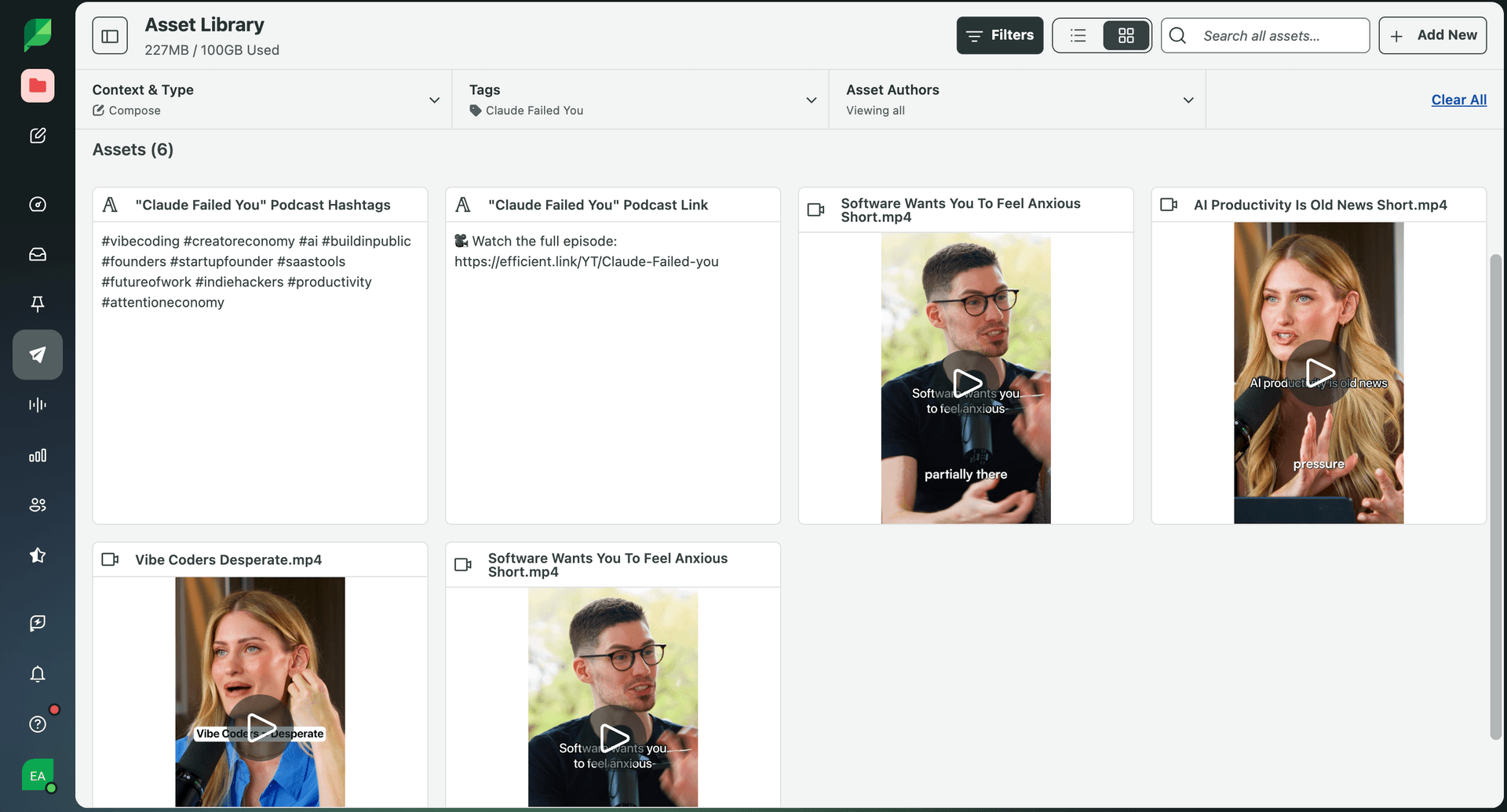Select the Vibe Coders Desperate.mp4 title

[228, 560]
